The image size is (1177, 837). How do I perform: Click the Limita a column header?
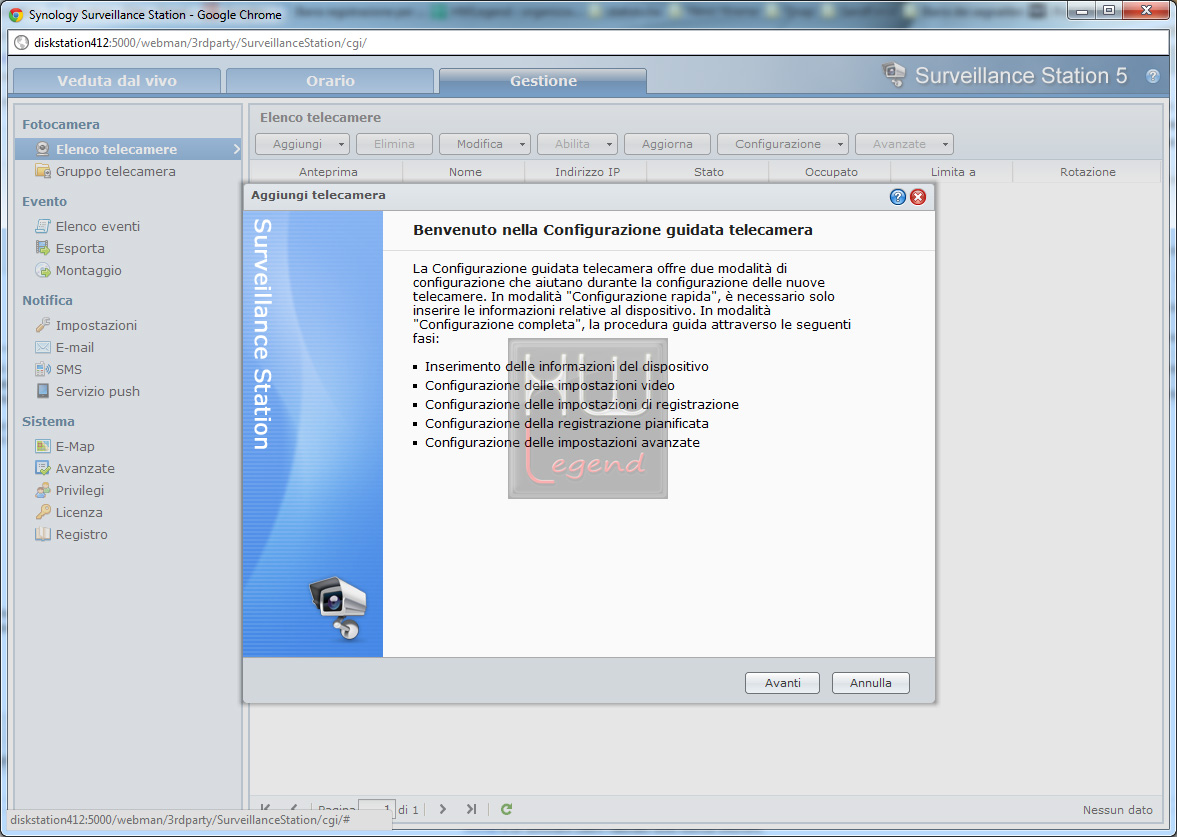click(x=953, y=172)
